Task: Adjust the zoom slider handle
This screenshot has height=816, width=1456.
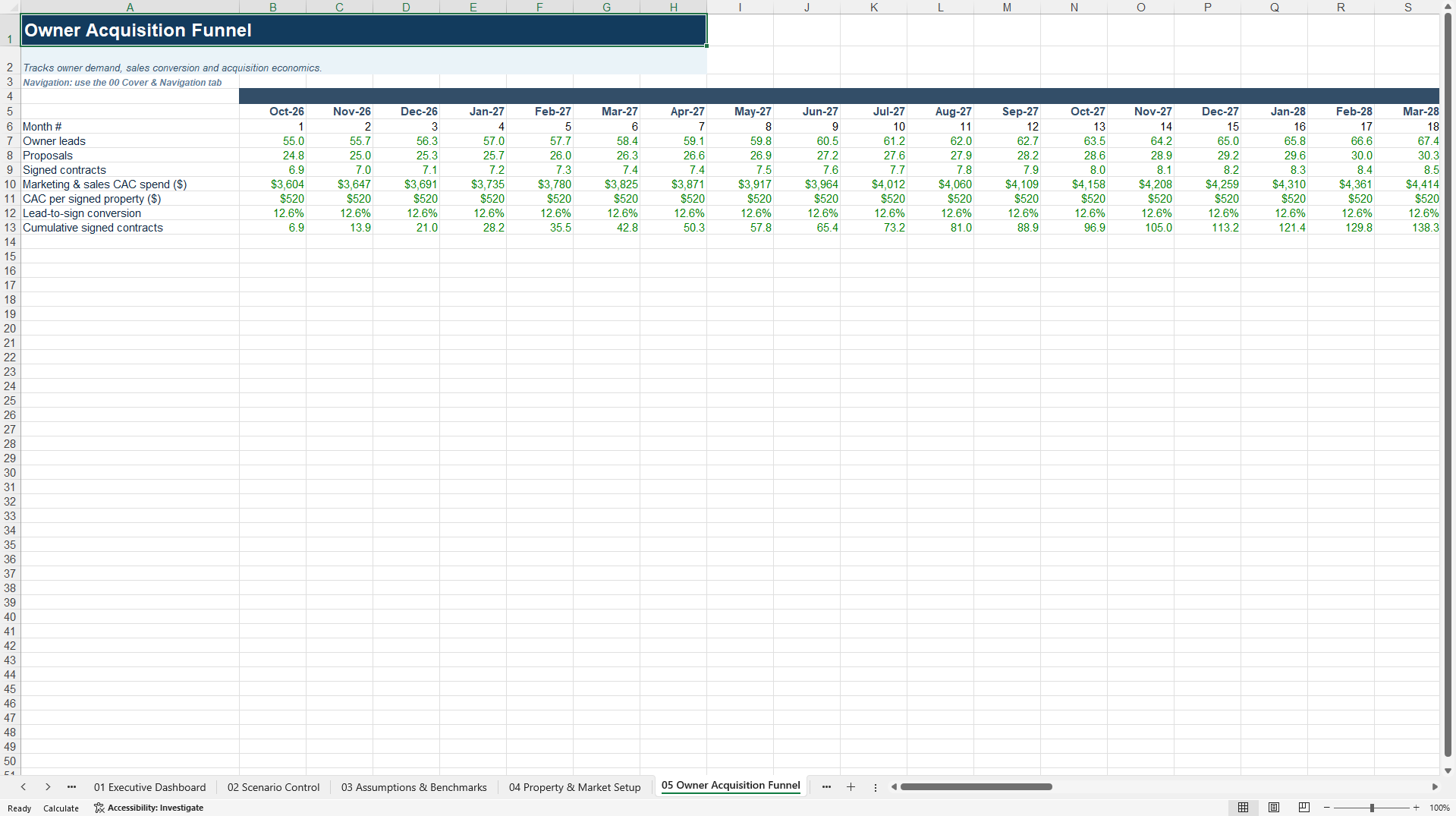Action: (x=1372, y=808)
